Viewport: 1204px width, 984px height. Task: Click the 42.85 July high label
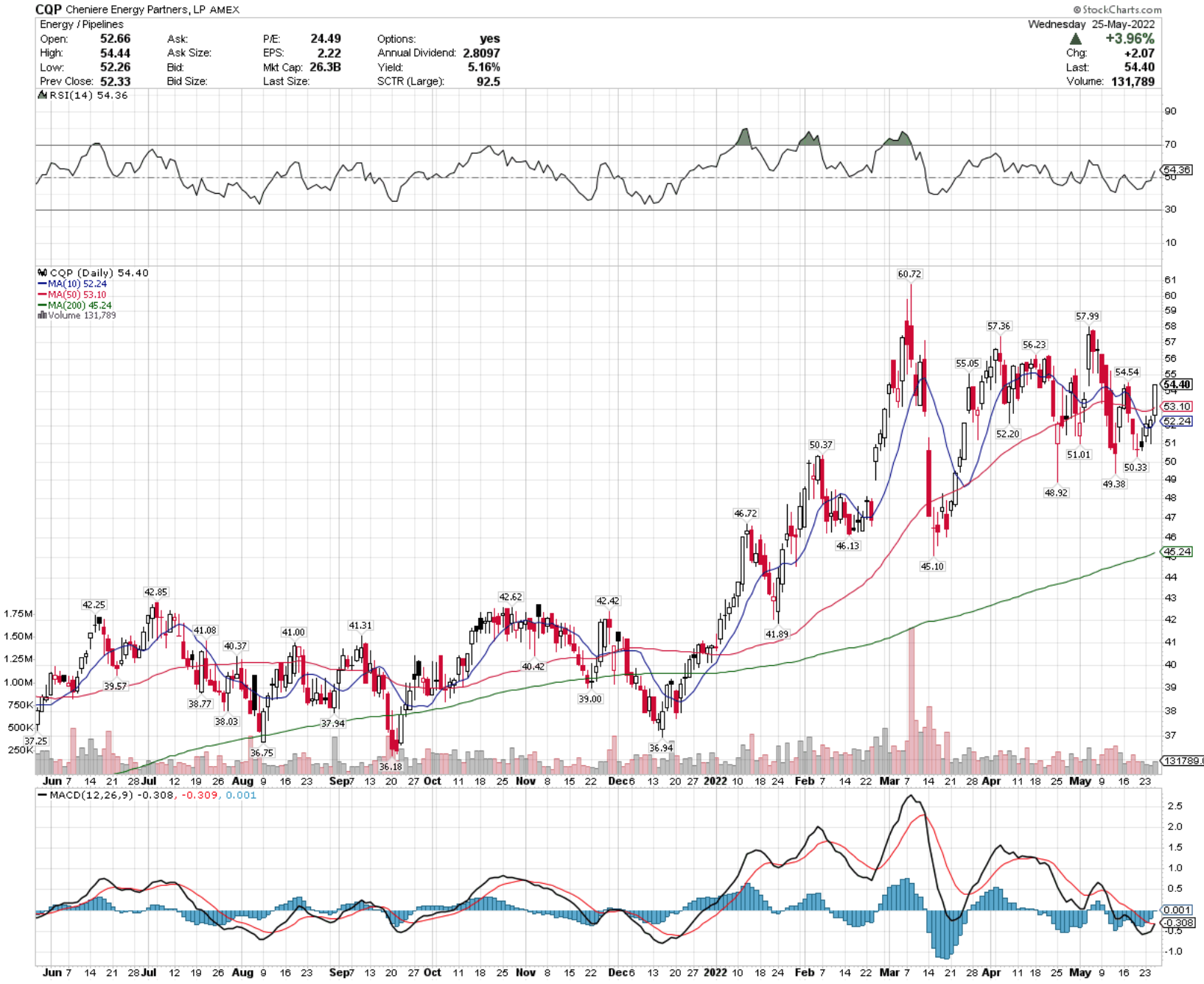point(155,591)
